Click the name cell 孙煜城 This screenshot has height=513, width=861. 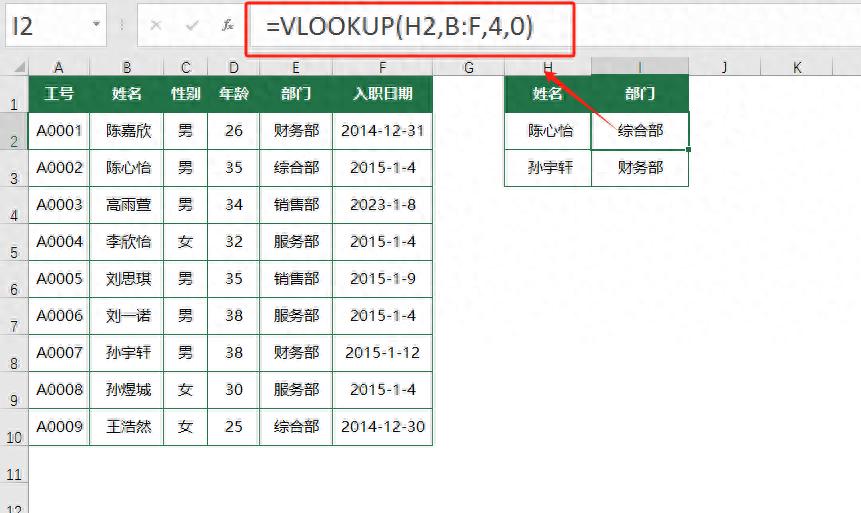pyautogui.click(x=127, y=390)
